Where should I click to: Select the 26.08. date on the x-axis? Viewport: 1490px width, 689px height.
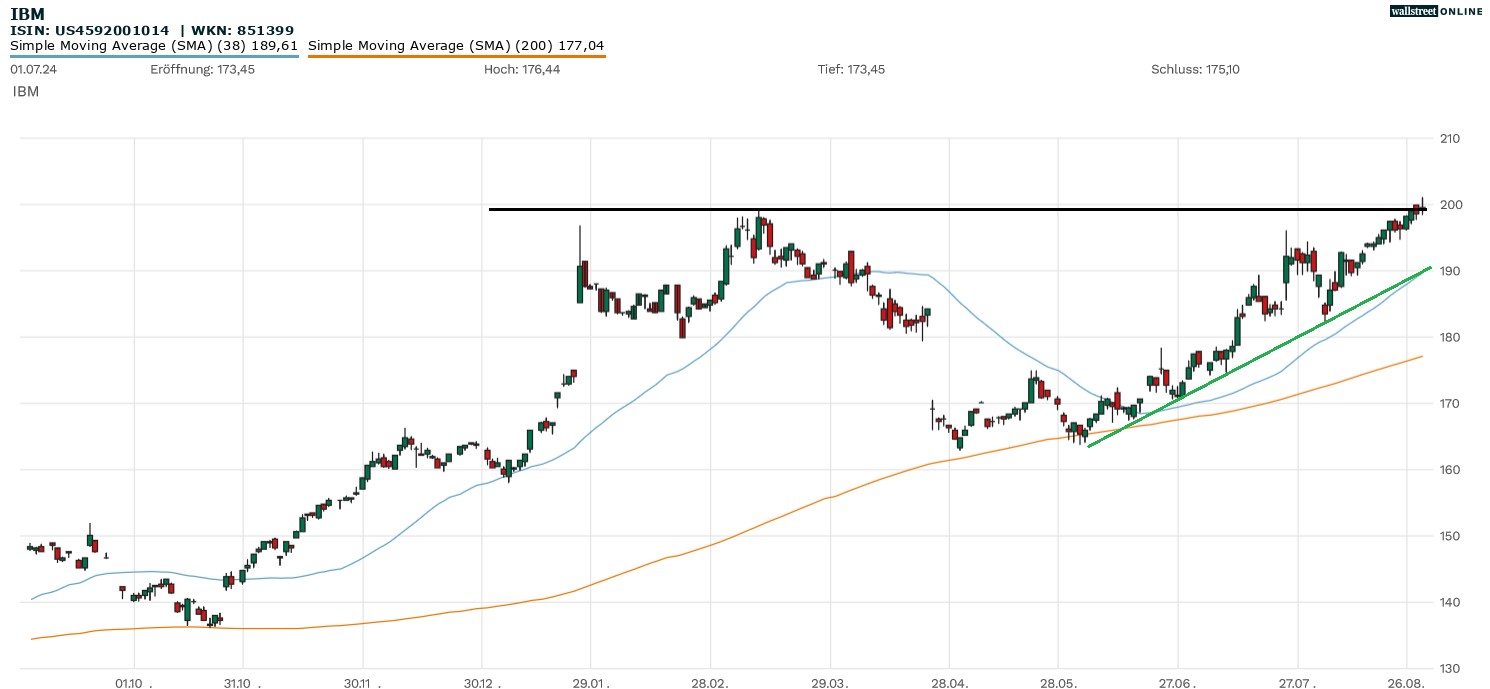[1407, 682]
